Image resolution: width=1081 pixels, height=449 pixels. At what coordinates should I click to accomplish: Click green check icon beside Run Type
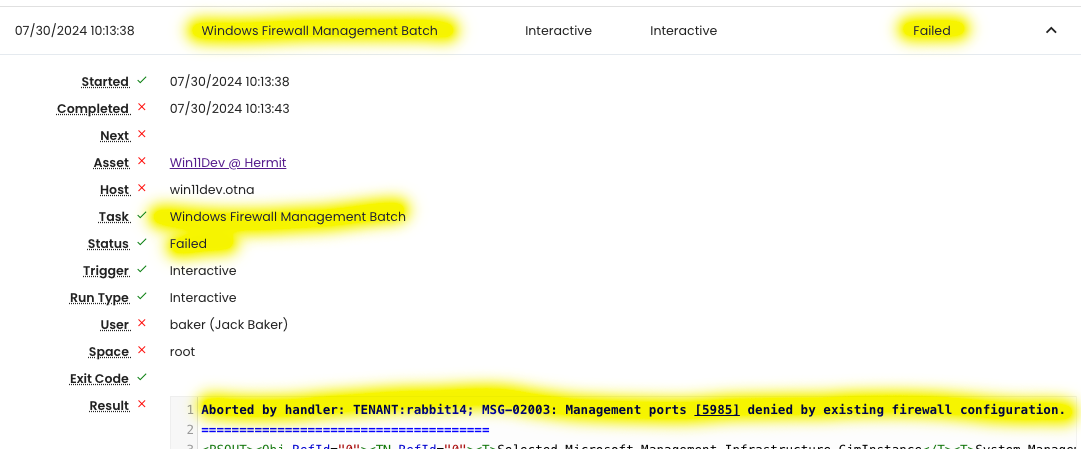pos(142,296)
